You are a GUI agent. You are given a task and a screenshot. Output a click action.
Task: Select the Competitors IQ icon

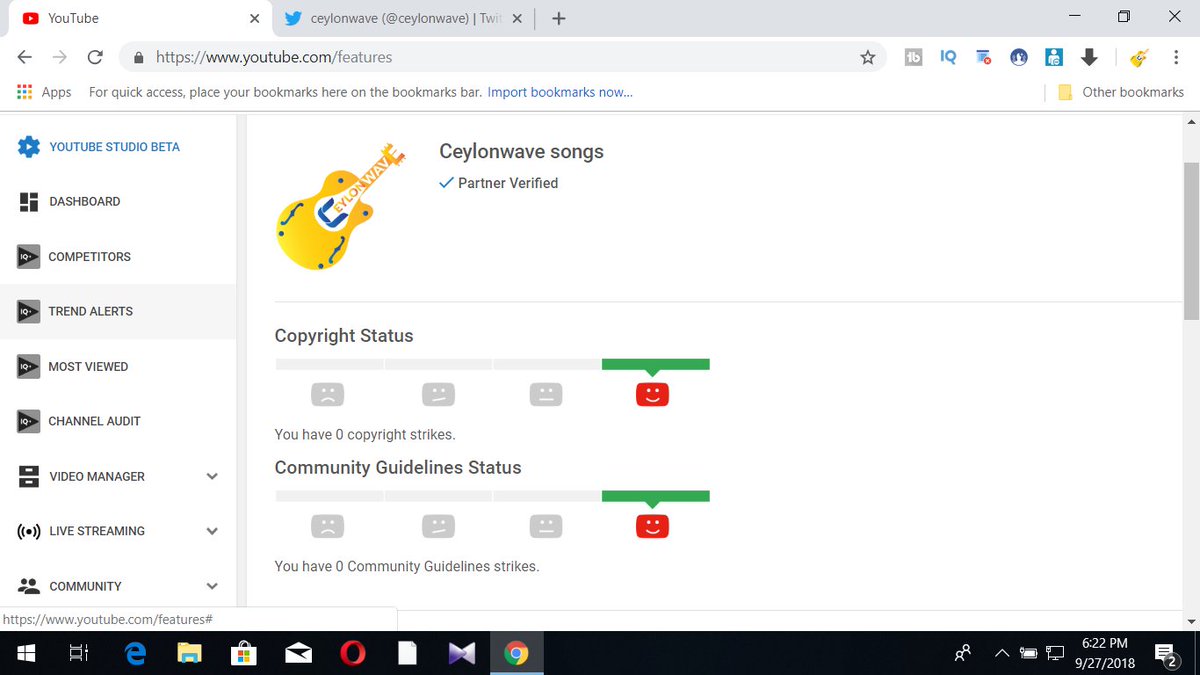pyautogui.click(x=29, y=256)
